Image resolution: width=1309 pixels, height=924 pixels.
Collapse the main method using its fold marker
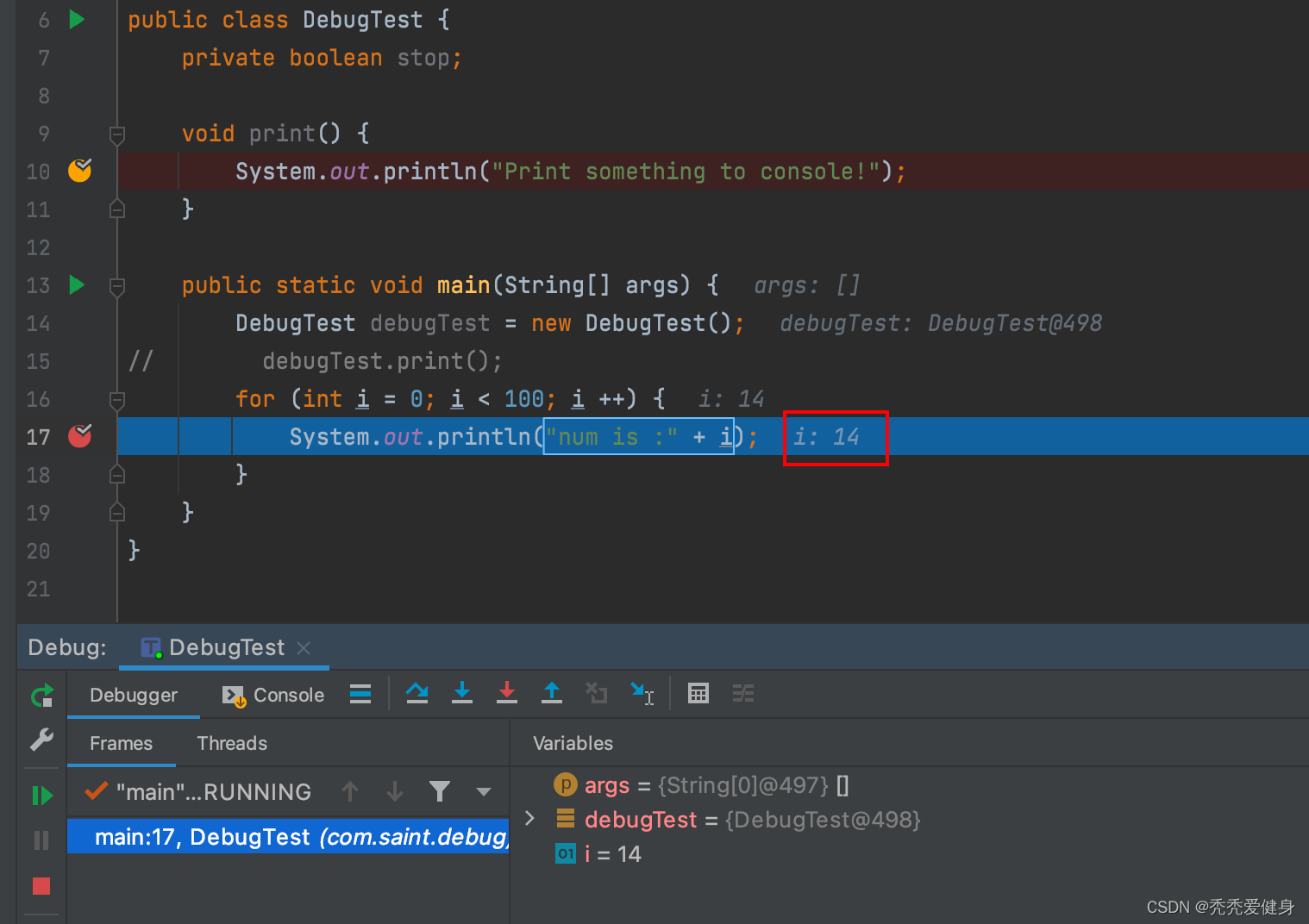click(x=117, y=285)
